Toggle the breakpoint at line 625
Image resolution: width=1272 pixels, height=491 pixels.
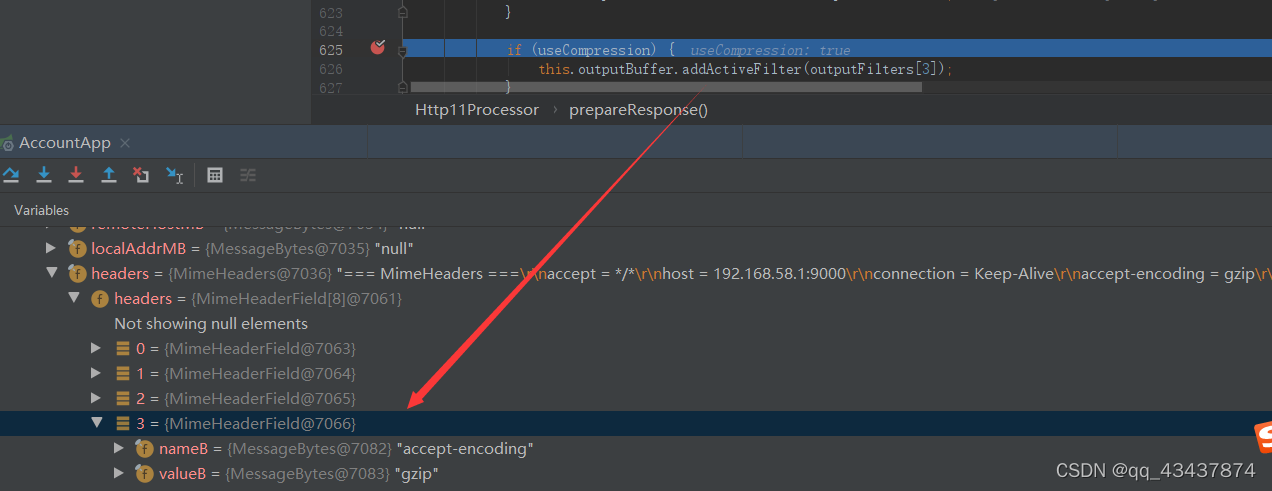point(378,47)
